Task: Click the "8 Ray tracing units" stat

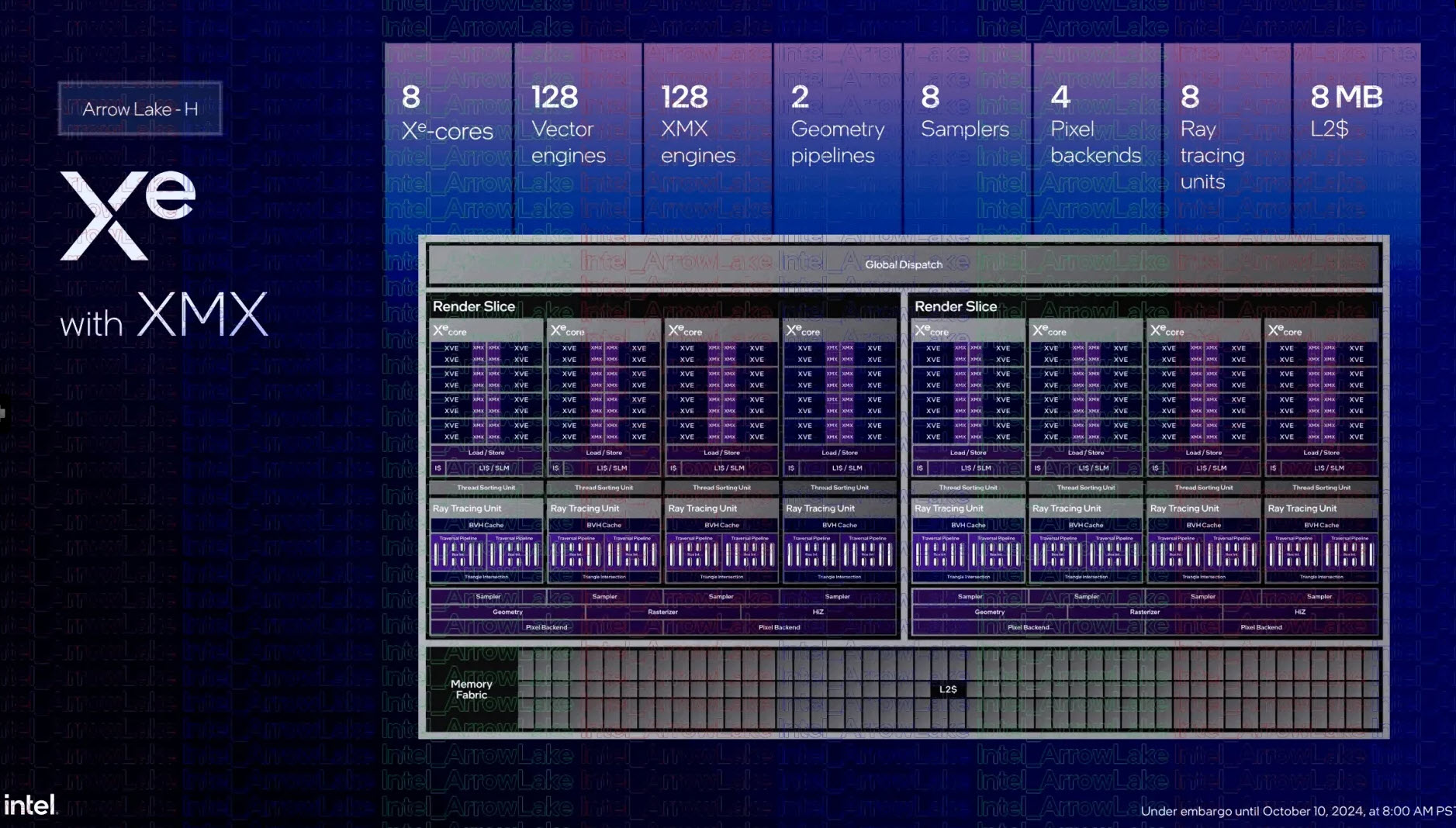Action: pyautogui.click(x=1227, y=138)
